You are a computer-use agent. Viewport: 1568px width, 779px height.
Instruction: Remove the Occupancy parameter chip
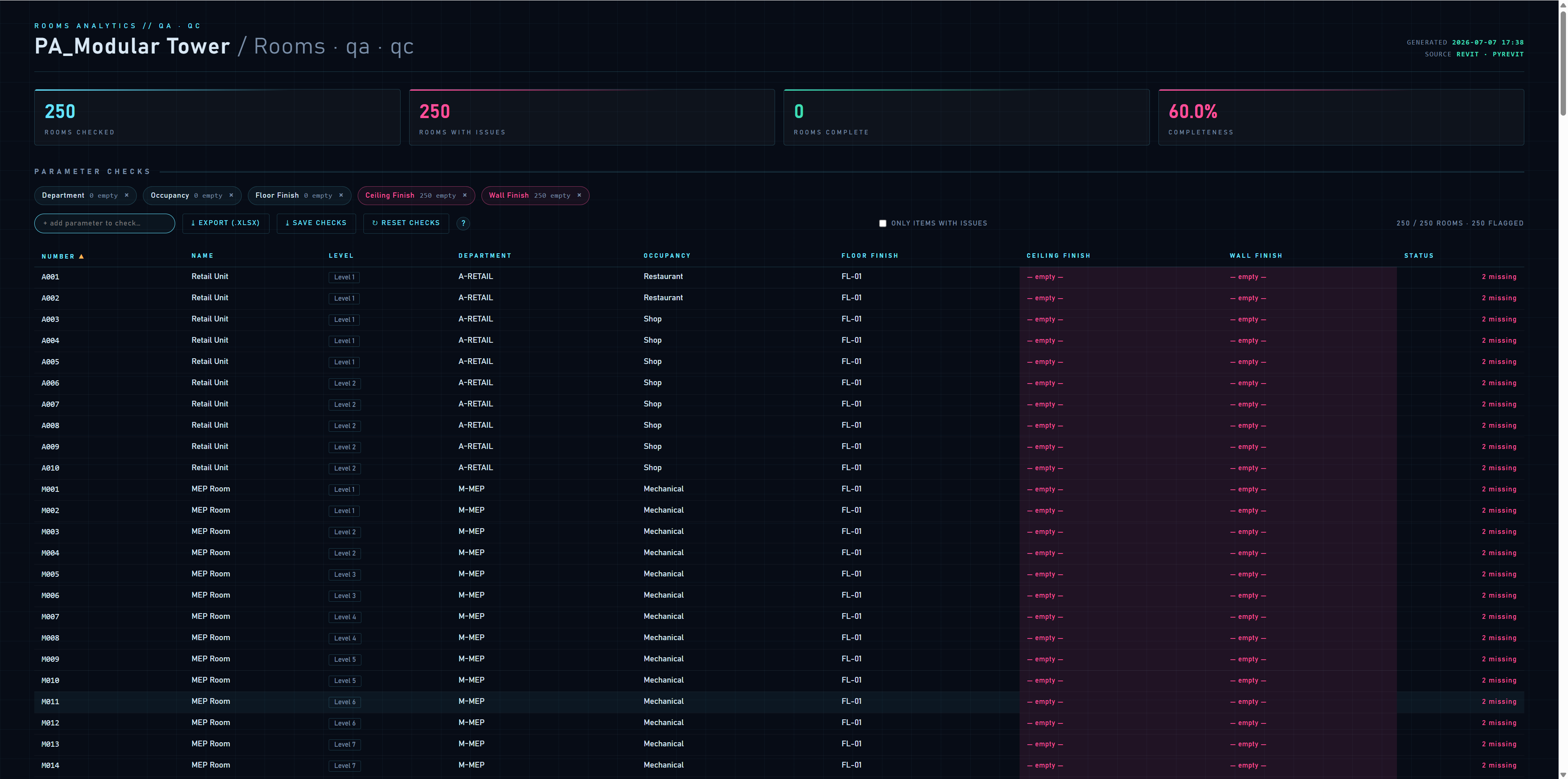click(231, 196)
